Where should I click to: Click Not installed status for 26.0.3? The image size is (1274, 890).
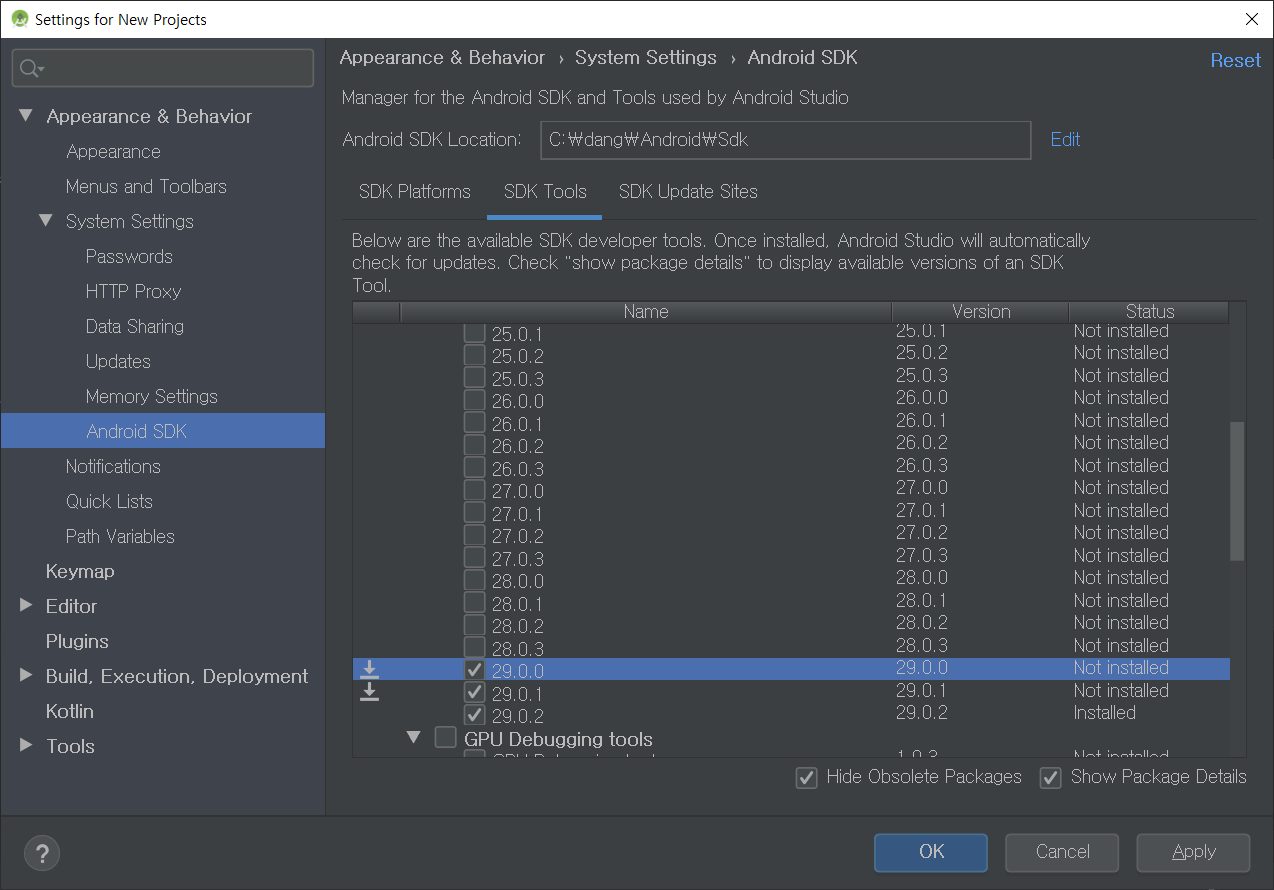(x=1121, y=465)
